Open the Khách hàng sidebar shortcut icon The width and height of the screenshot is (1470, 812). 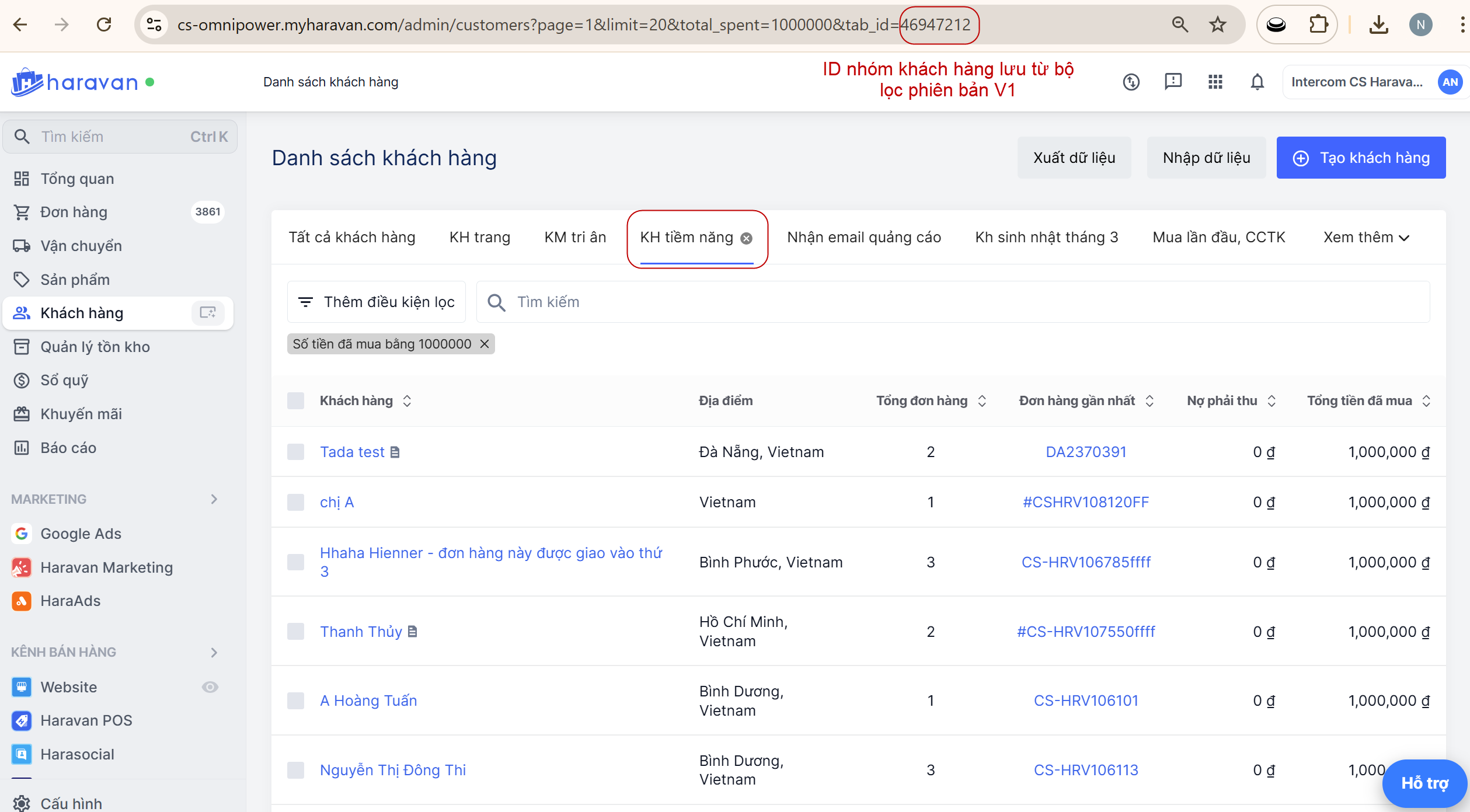pyautogui.click(x=208, y=313)
